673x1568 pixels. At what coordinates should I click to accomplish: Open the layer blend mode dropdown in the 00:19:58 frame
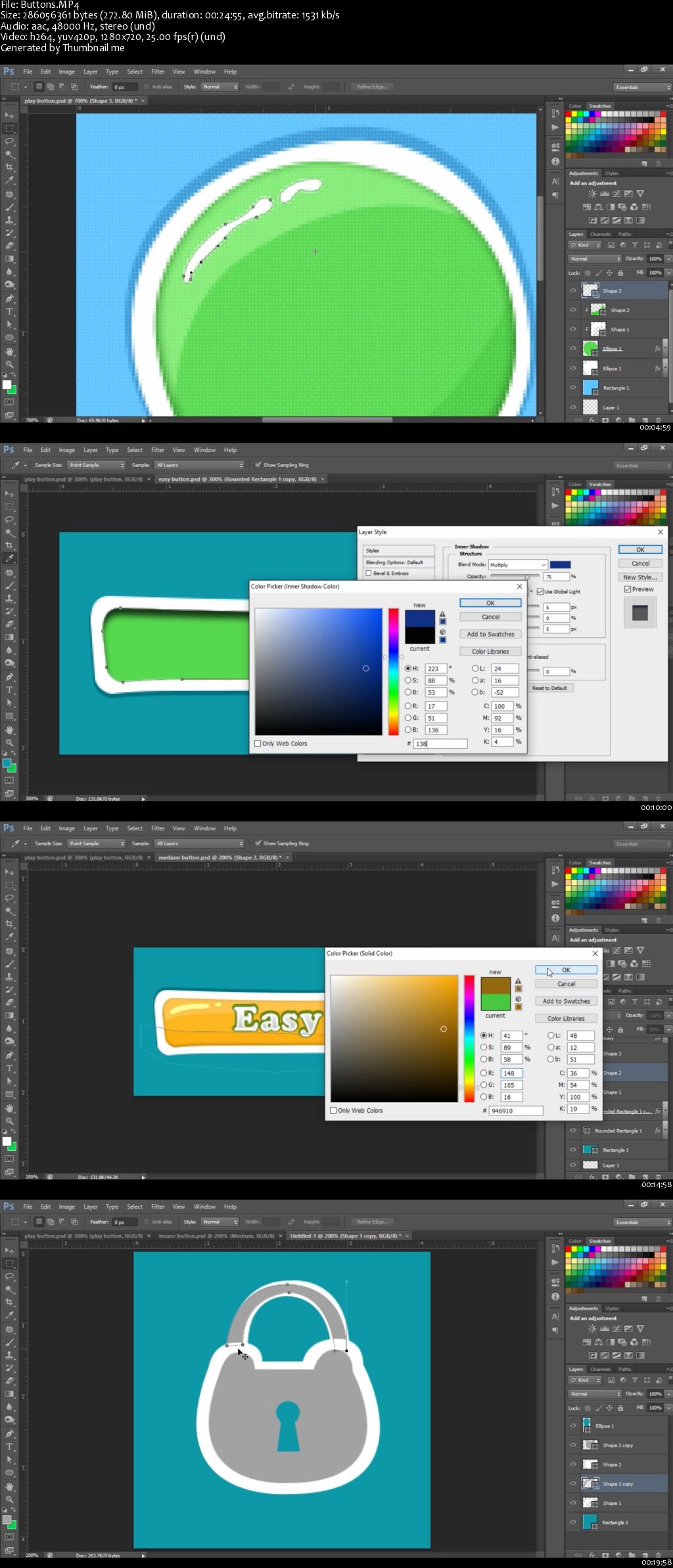[595, 1394]
